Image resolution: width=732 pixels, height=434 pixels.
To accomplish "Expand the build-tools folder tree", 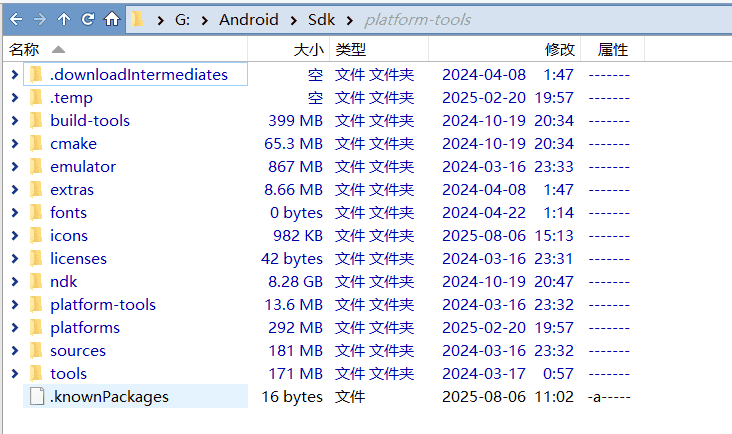I will pos(14,120).
